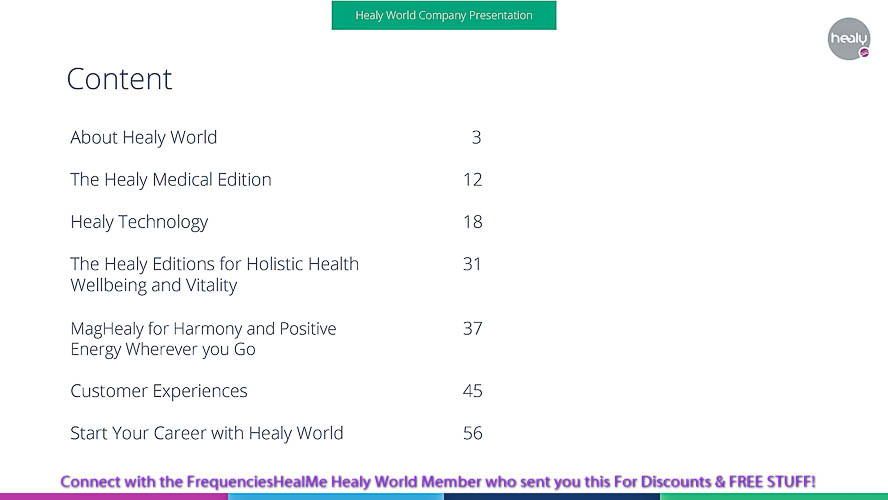Image resolution: width=888 pixels, height=500 pixels.
Task: Click the Healy World Company Presentation banner
Action: click(x=444, y=15)
